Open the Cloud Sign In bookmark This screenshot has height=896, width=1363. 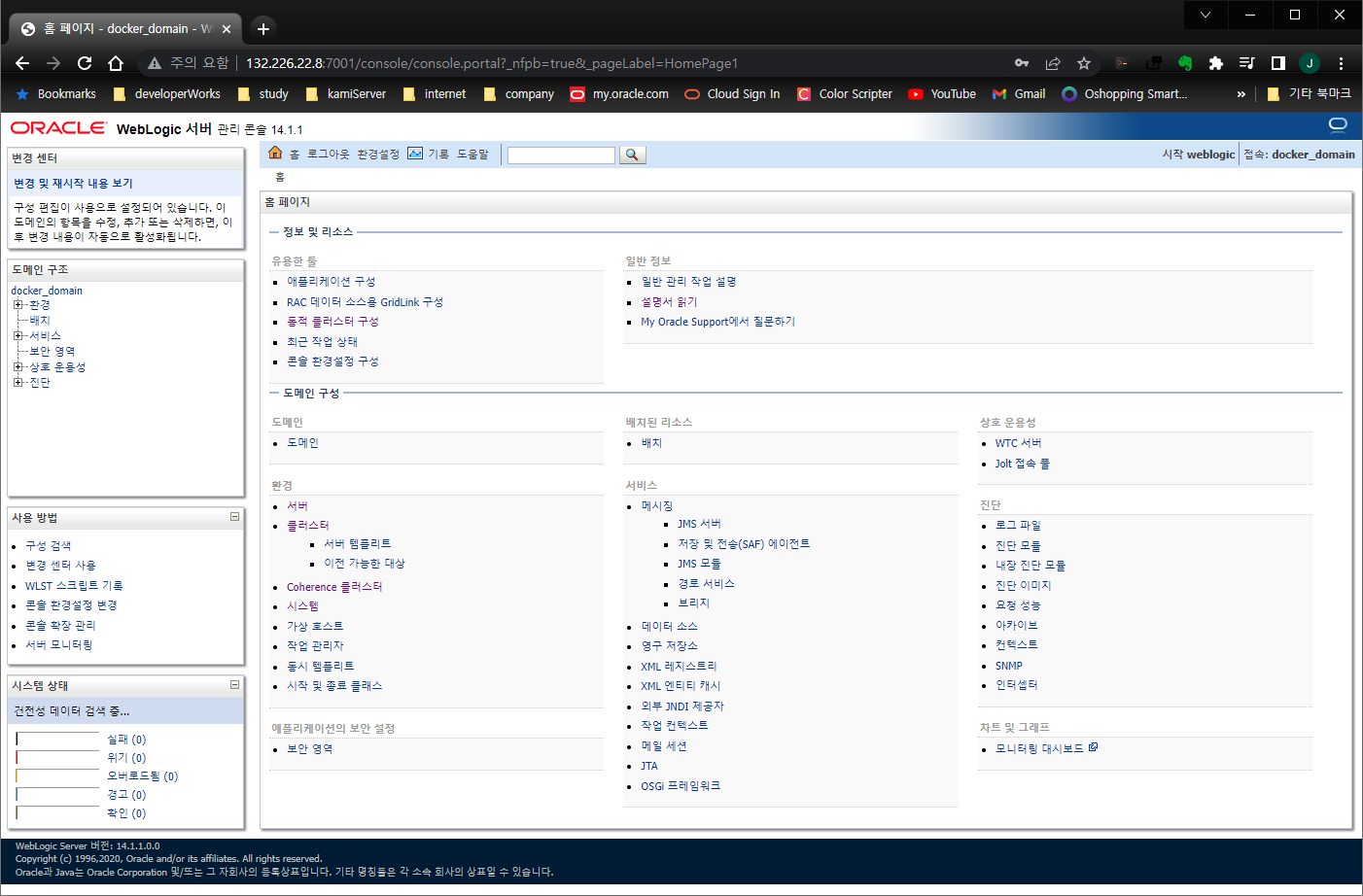(732, 94)
